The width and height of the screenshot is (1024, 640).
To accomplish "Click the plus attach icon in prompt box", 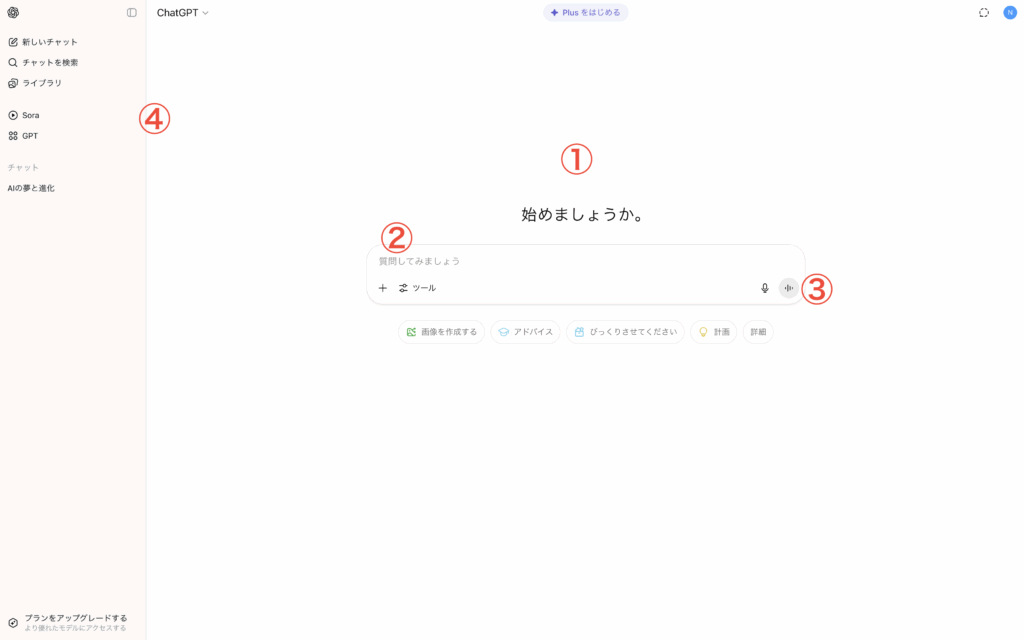I will click(382, 288).
